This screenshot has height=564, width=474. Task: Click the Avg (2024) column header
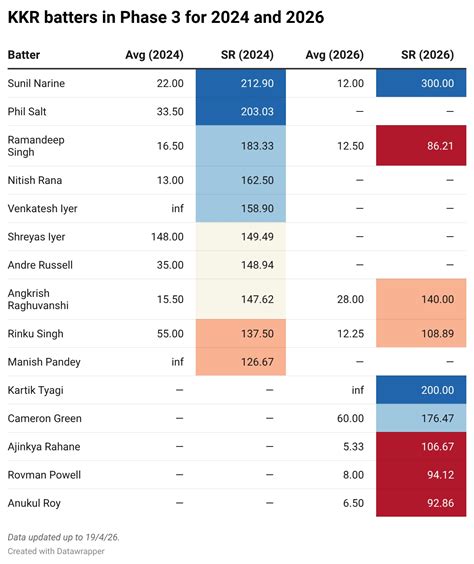(154, 55)
